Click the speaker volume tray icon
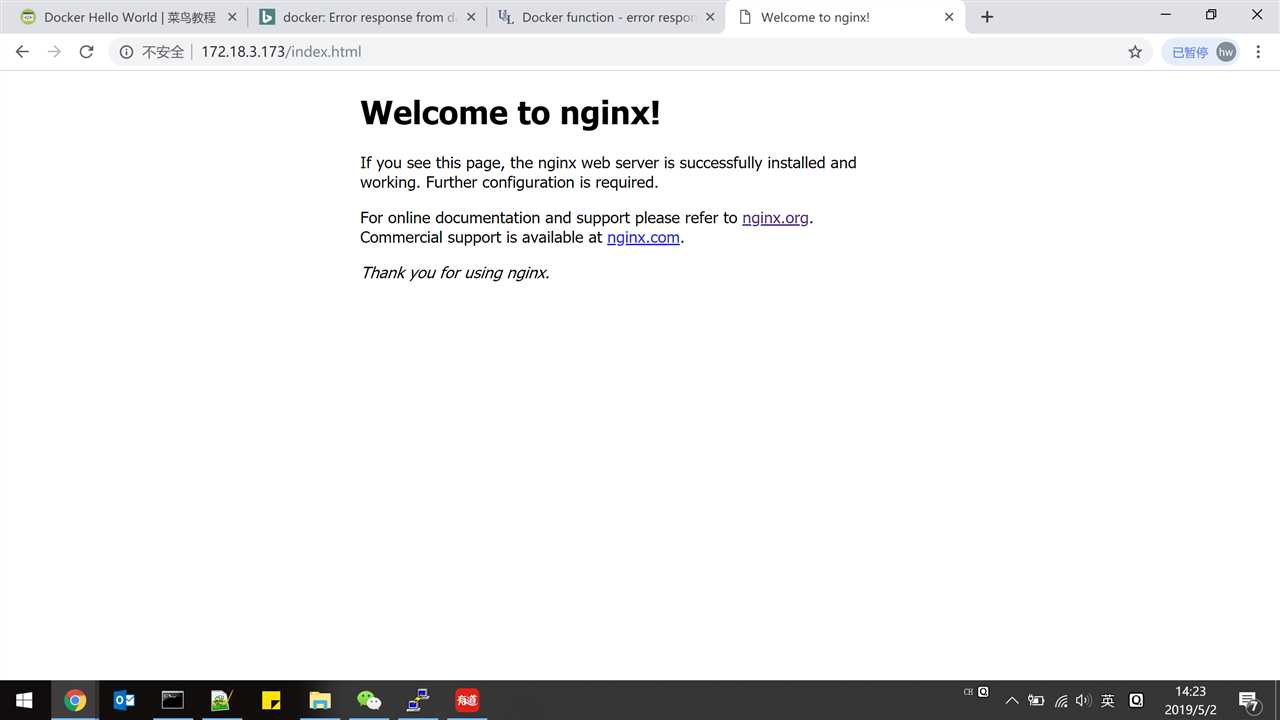The image size is (1280, 720). click(x=1084, y=701)
